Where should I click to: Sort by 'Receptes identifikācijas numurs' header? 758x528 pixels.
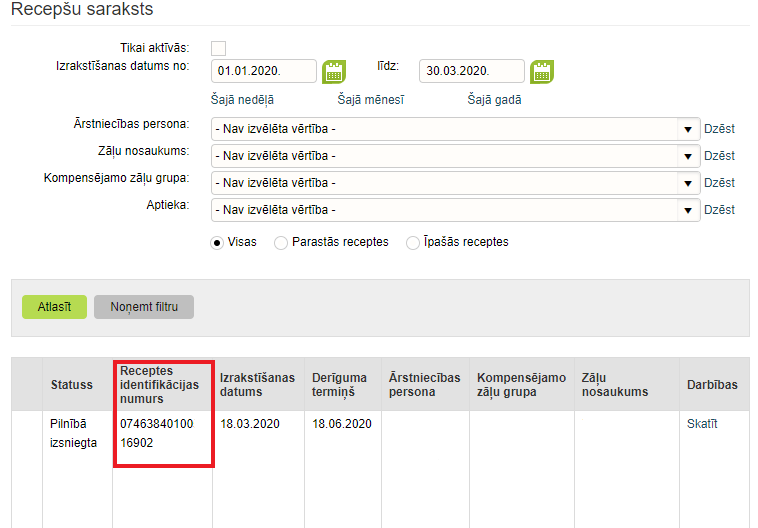[x=162, y=385]
